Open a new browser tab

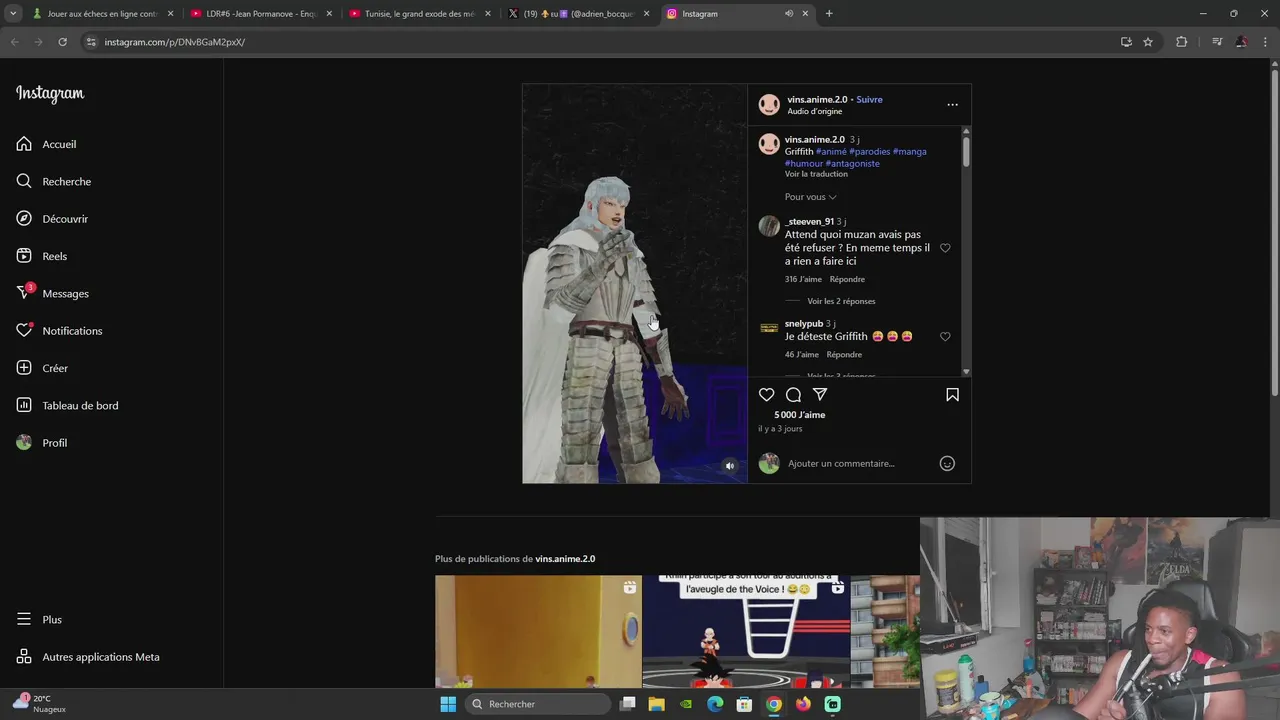[829, 14]
